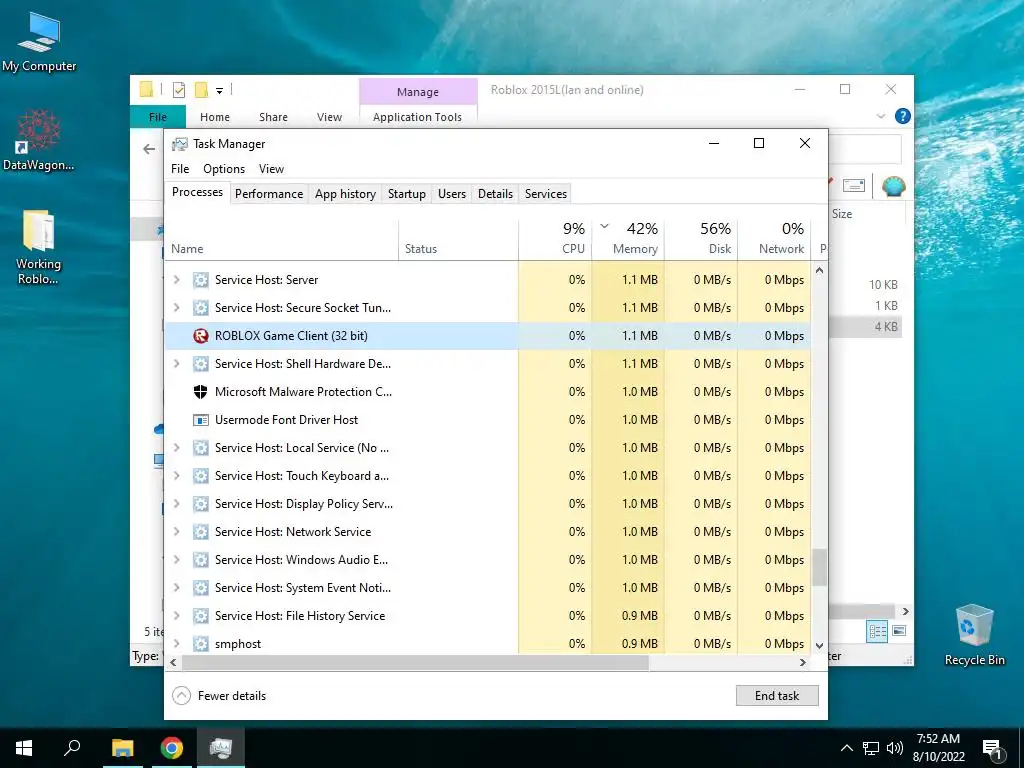
Task: Switch to the Services tab
Action: [546, 194]
